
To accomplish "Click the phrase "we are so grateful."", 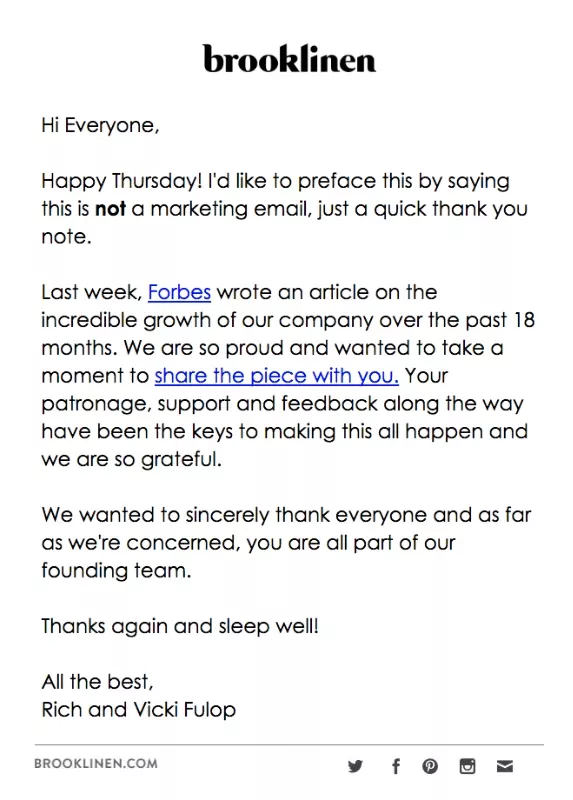I will tap(132, 459).
